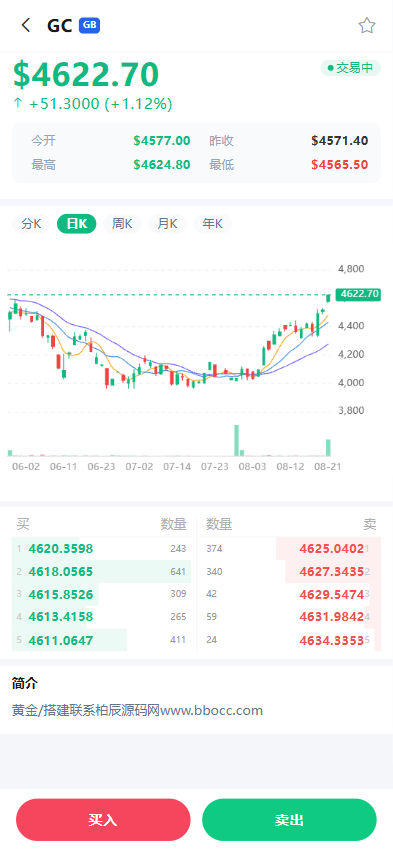
Task: Click the 交易中 status badge
Action: pos(351,68)
